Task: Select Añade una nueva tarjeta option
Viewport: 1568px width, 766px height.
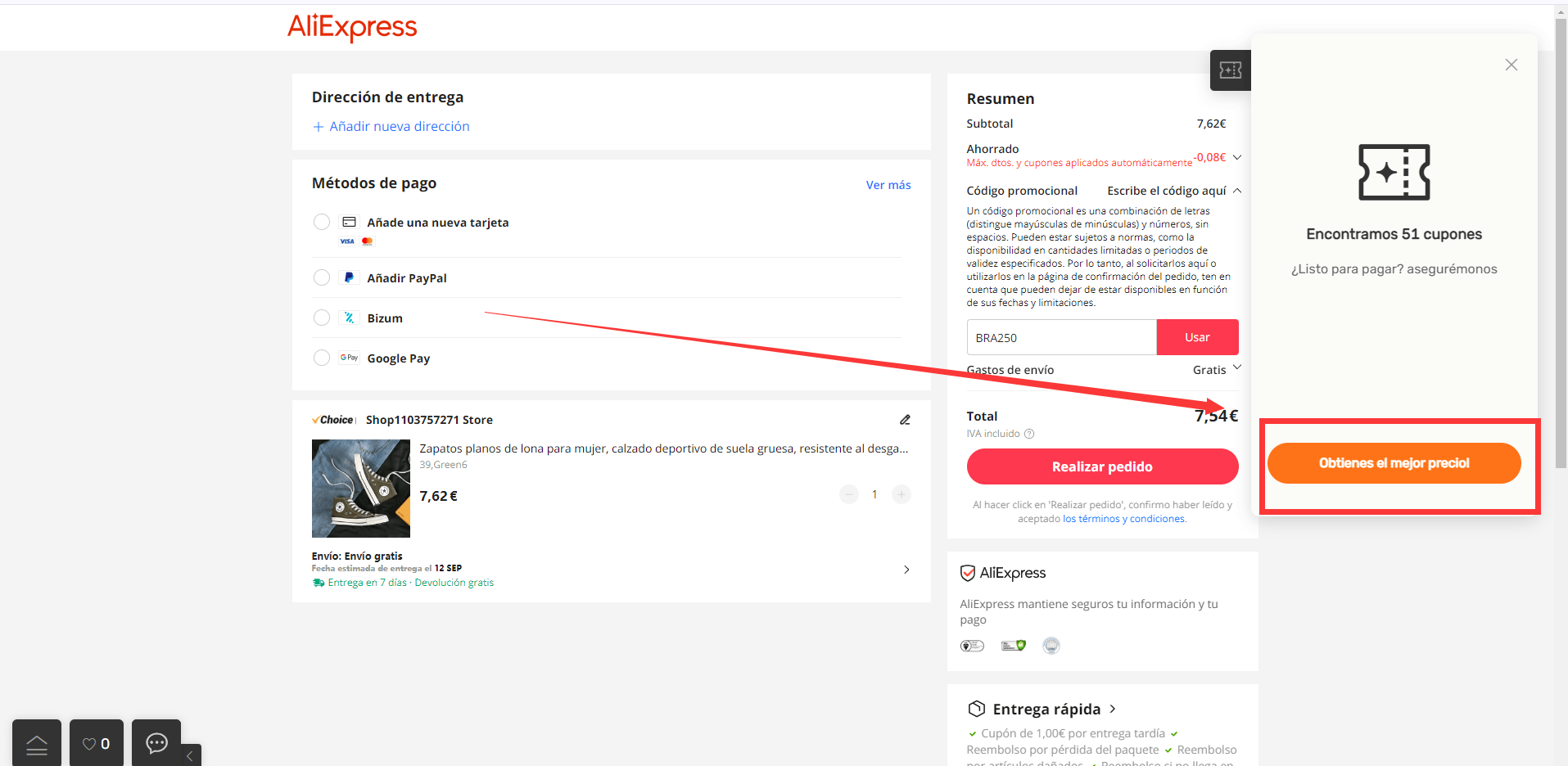Action: click(x=322, y=222)
